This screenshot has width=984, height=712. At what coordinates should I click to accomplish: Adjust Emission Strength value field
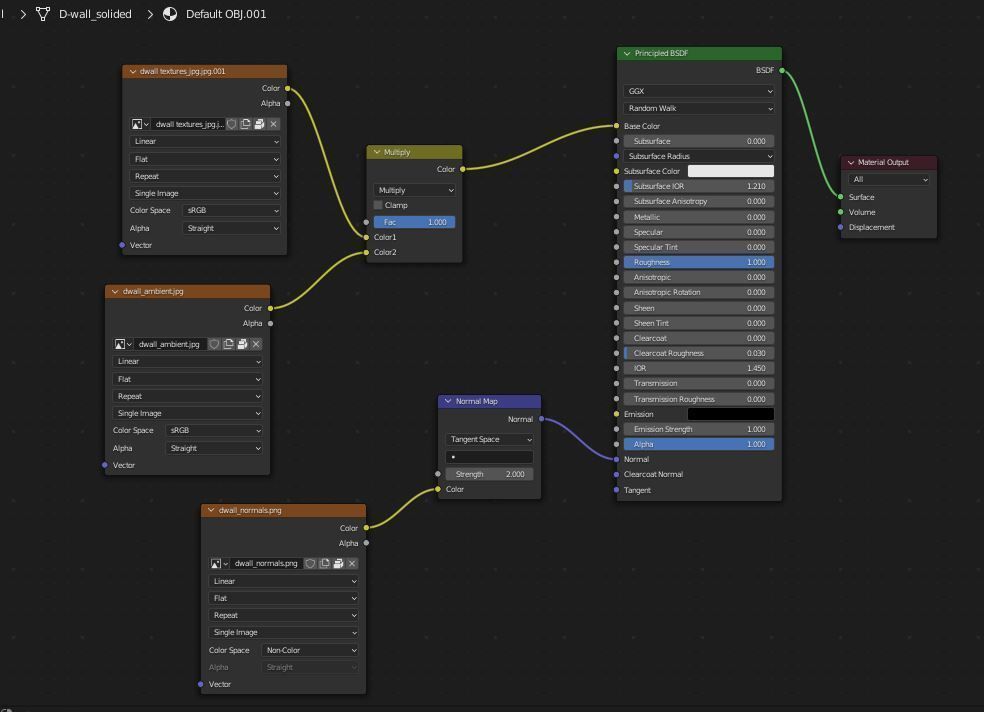coord(699,429)
